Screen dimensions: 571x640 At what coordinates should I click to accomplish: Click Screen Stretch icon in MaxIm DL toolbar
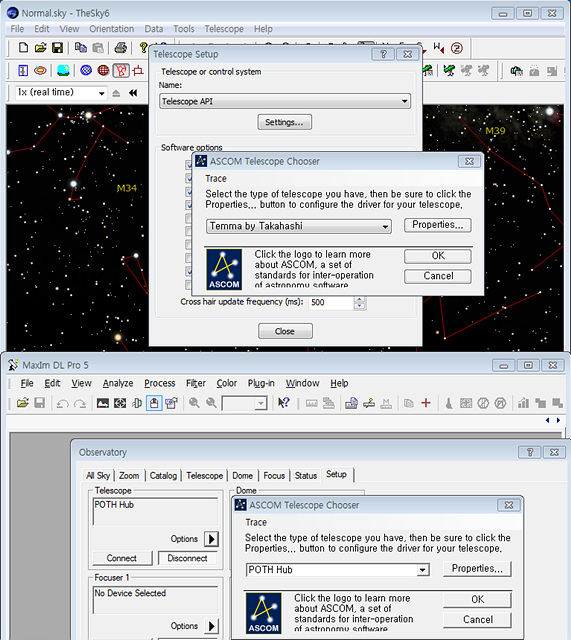pos(102,403)
